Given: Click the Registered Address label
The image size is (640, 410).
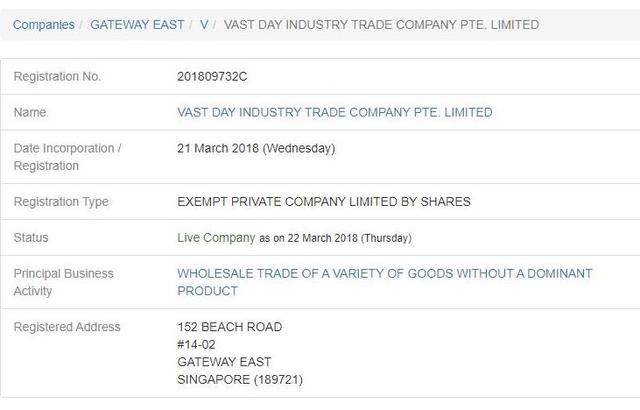Looking at the screenshot, I should tap(67, 327).
